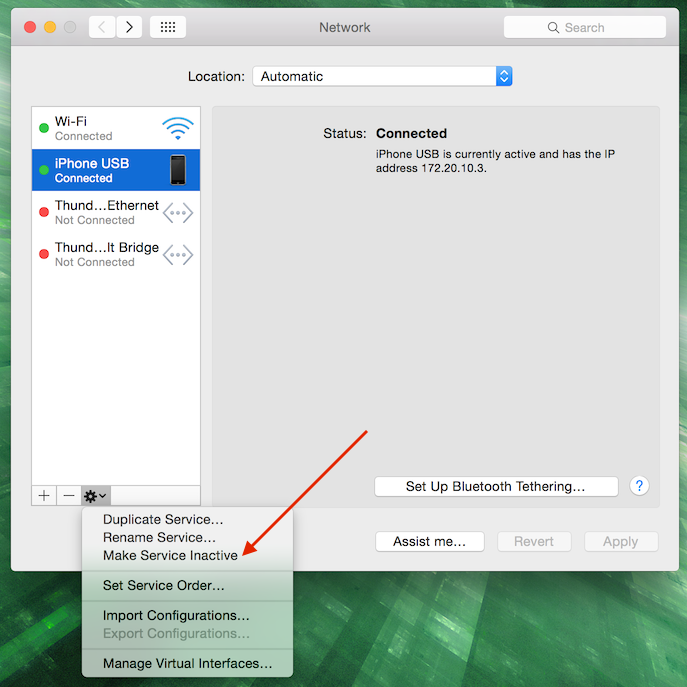Viewport: 687px width, 687px height.
Task: Open the Location dropdown set to Automatic
Action: (x=382, y=76)
